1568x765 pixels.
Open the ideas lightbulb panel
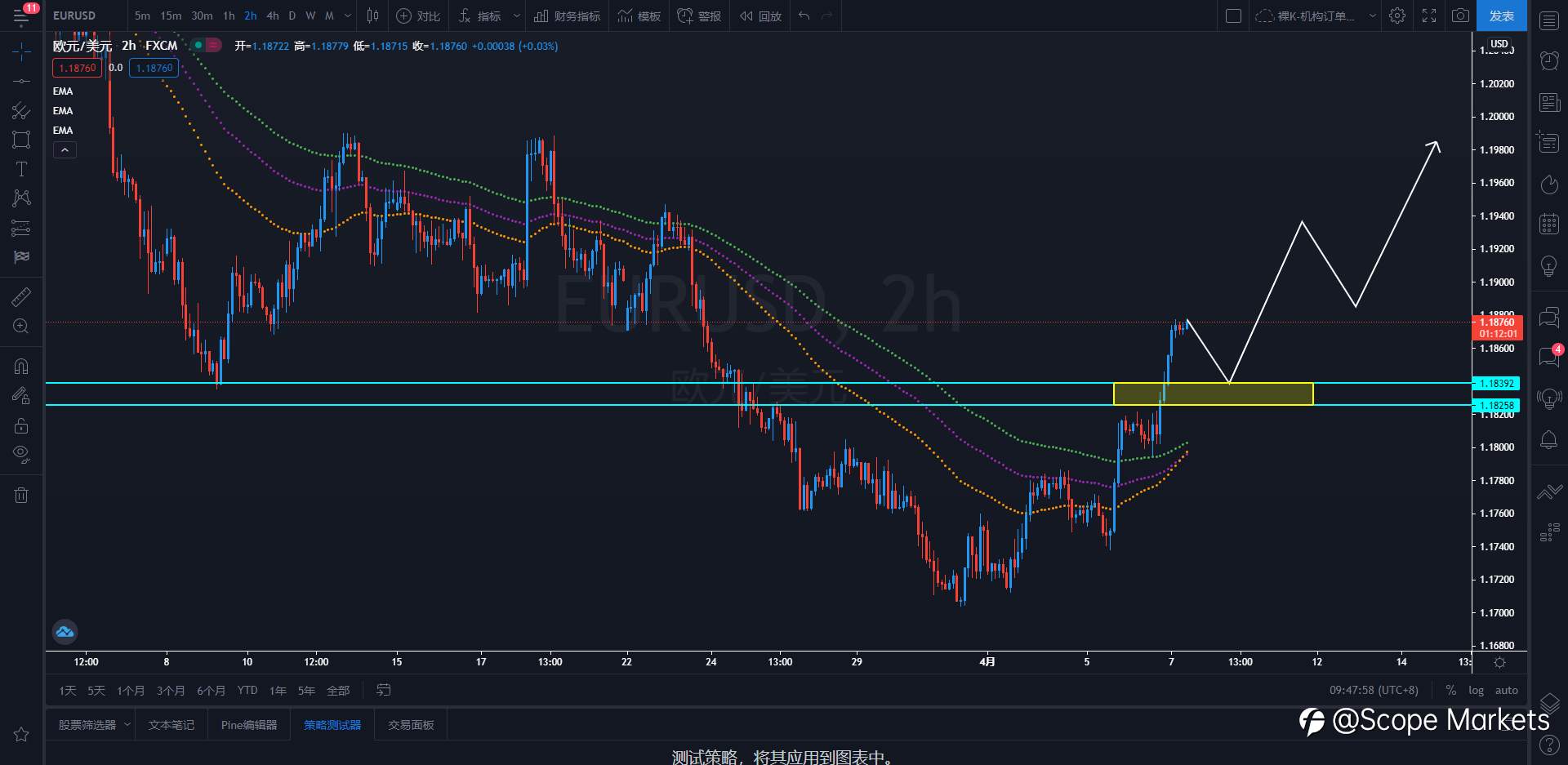click(1549, 265)
